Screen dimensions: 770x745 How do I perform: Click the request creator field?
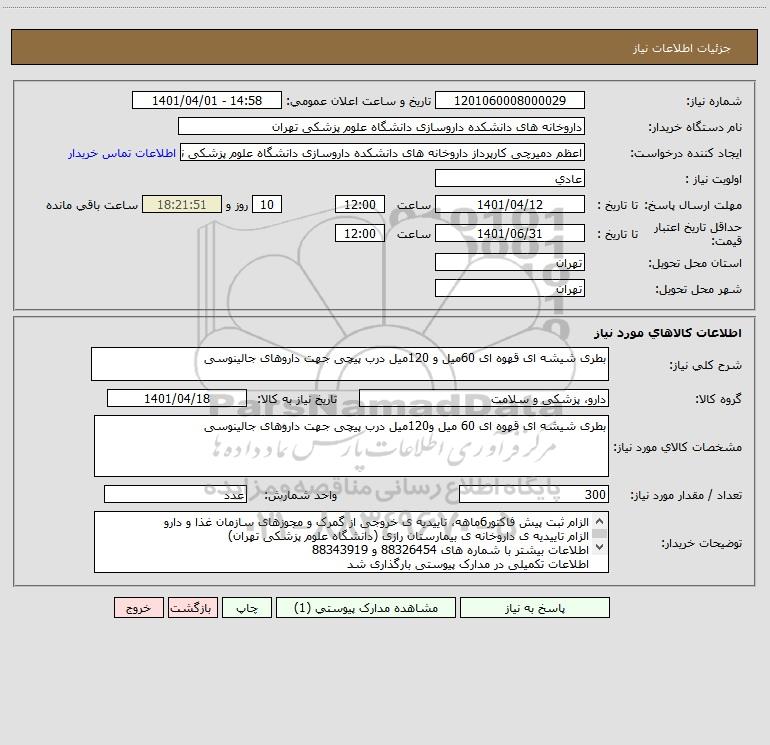[383, 153]
